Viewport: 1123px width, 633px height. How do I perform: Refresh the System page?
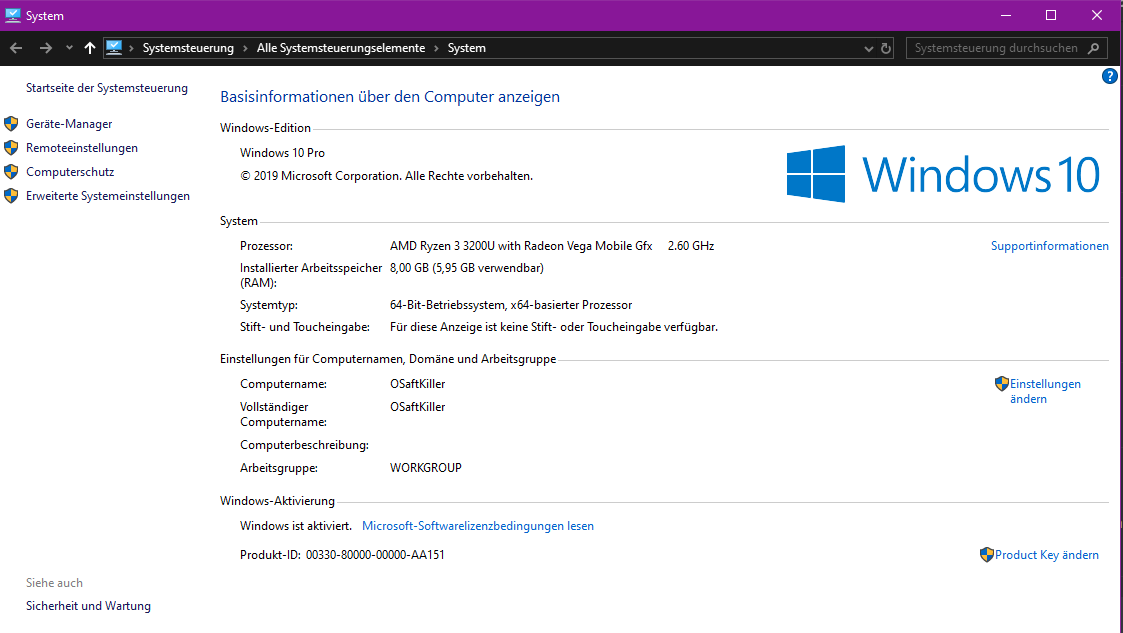pos(886,49)
